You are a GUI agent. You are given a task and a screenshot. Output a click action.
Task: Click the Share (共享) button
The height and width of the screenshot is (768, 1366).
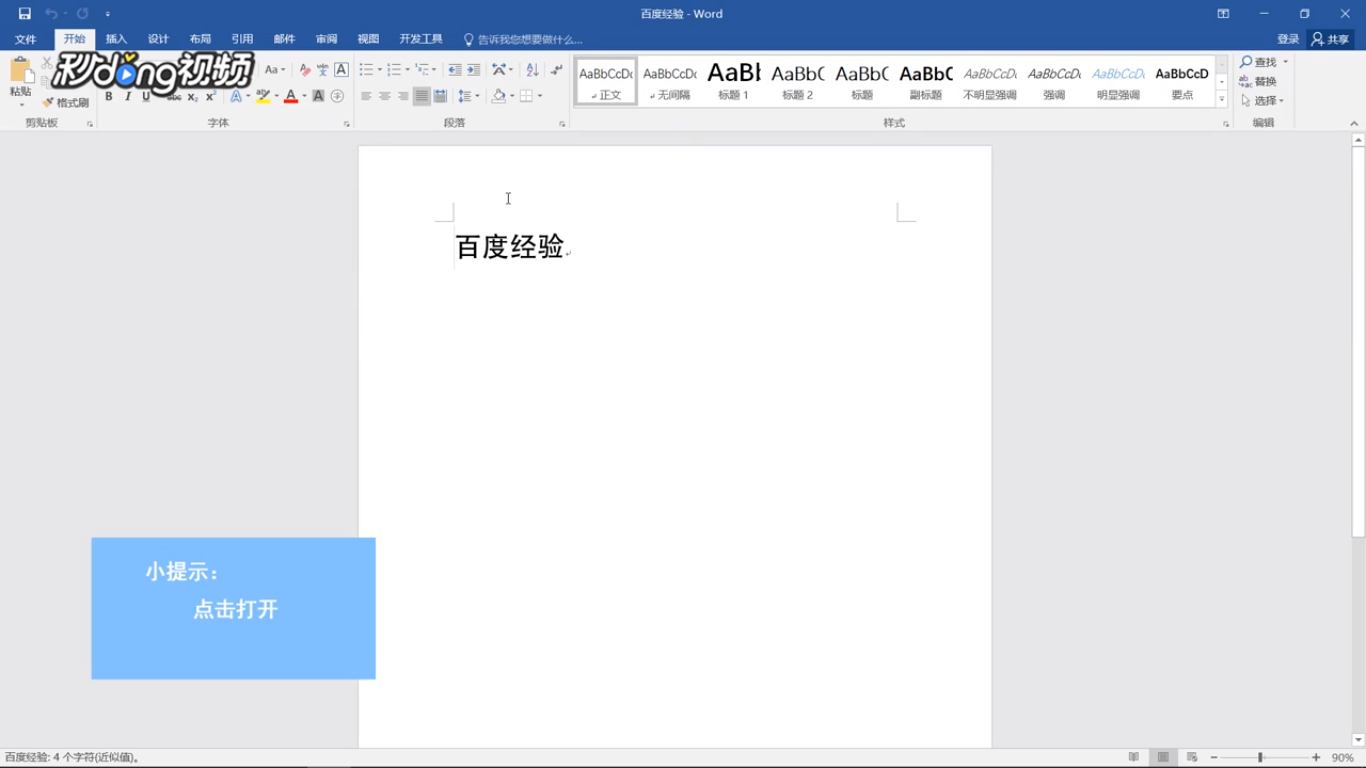pyautogui.click(x=1331, y=39)
